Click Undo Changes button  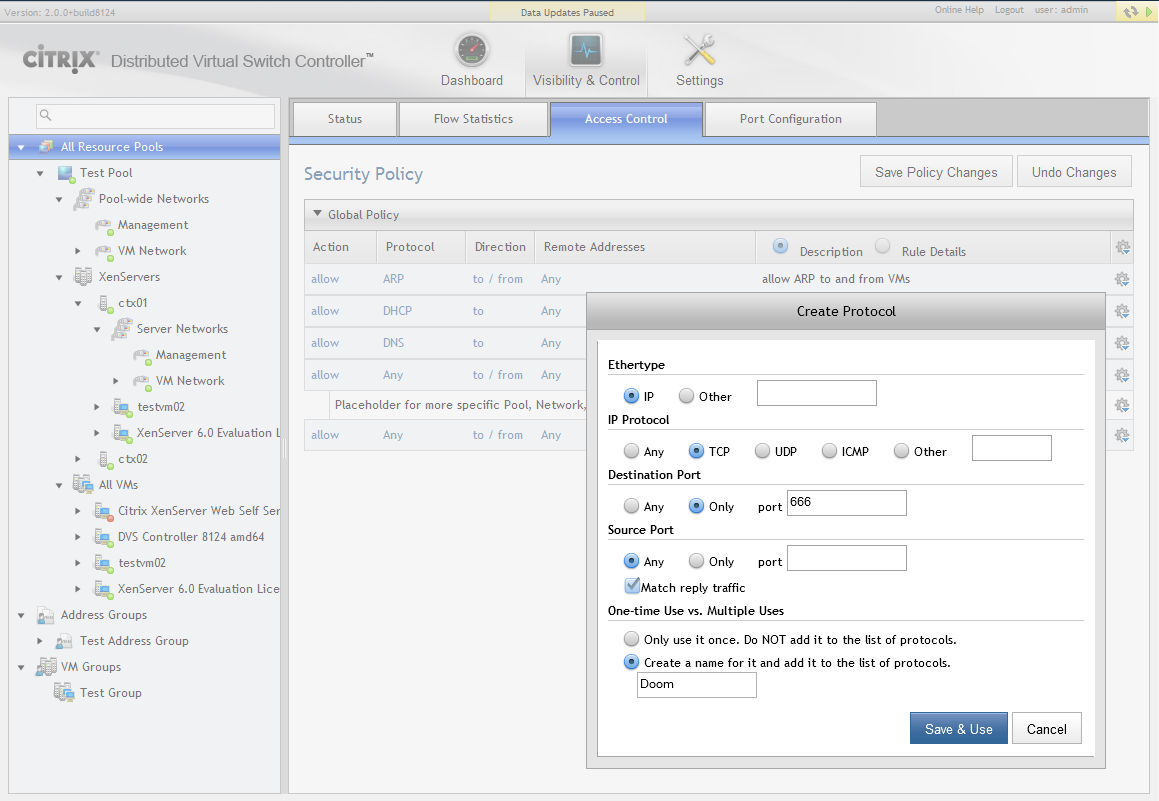tap(1074, 171)
